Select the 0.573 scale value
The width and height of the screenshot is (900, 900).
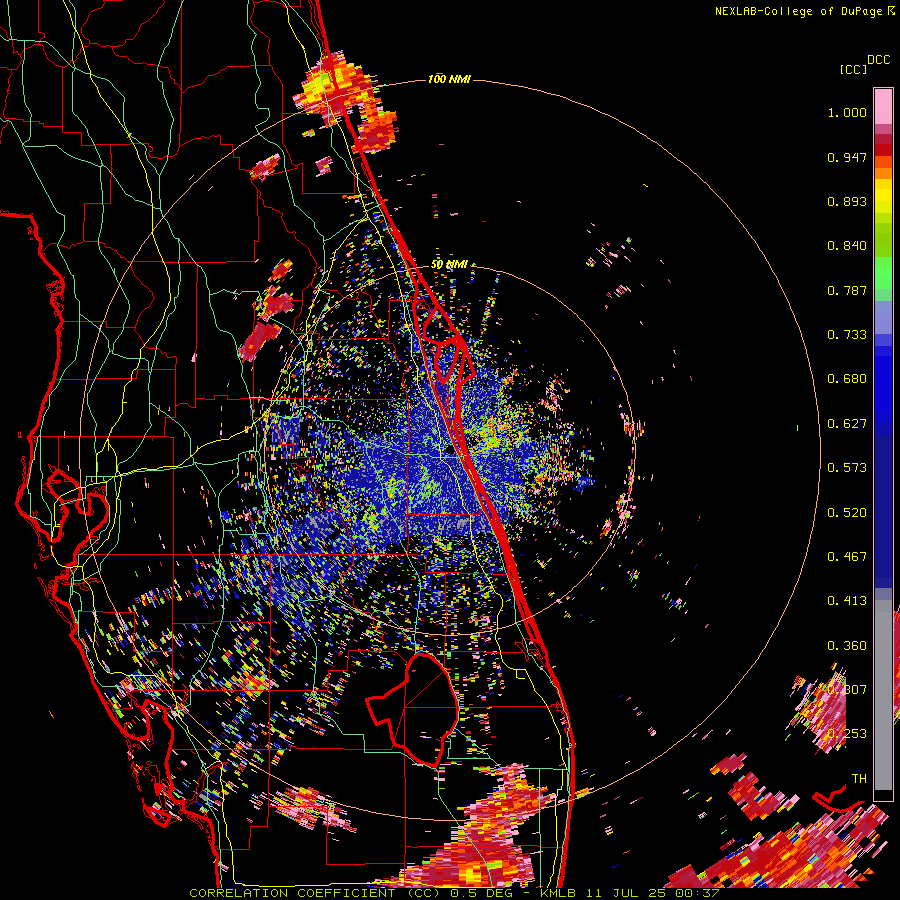(x=847, y=468)
